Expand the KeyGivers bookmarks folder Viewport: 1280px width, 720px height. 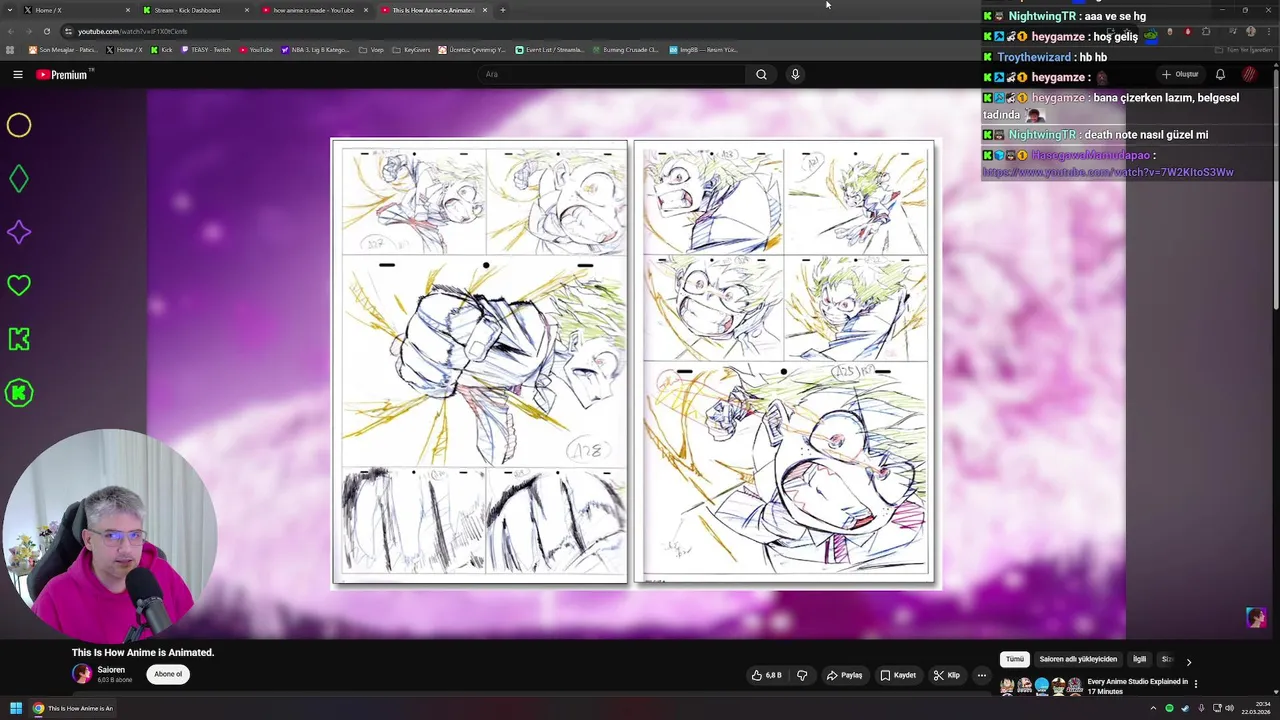411,49
